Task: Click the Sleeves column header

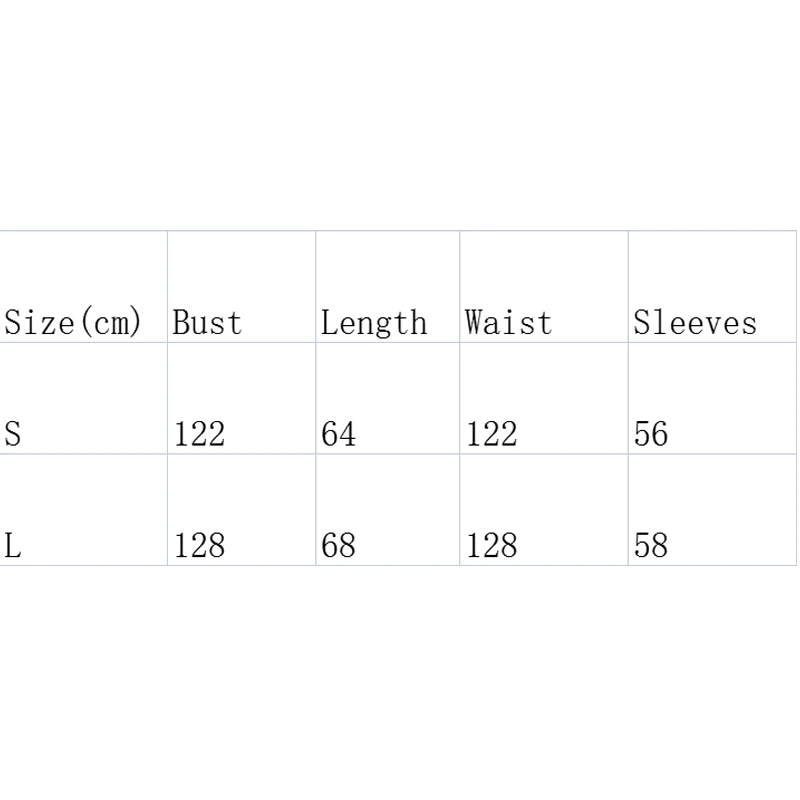Action: pos(695,323)
